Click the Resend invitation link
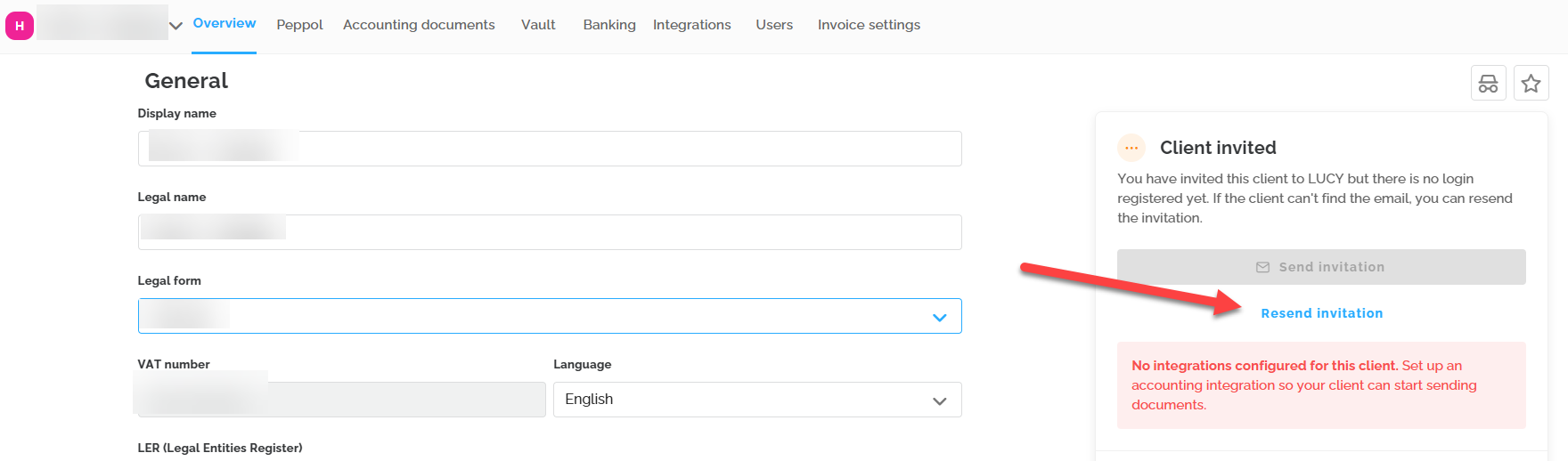 [1321, 313]
